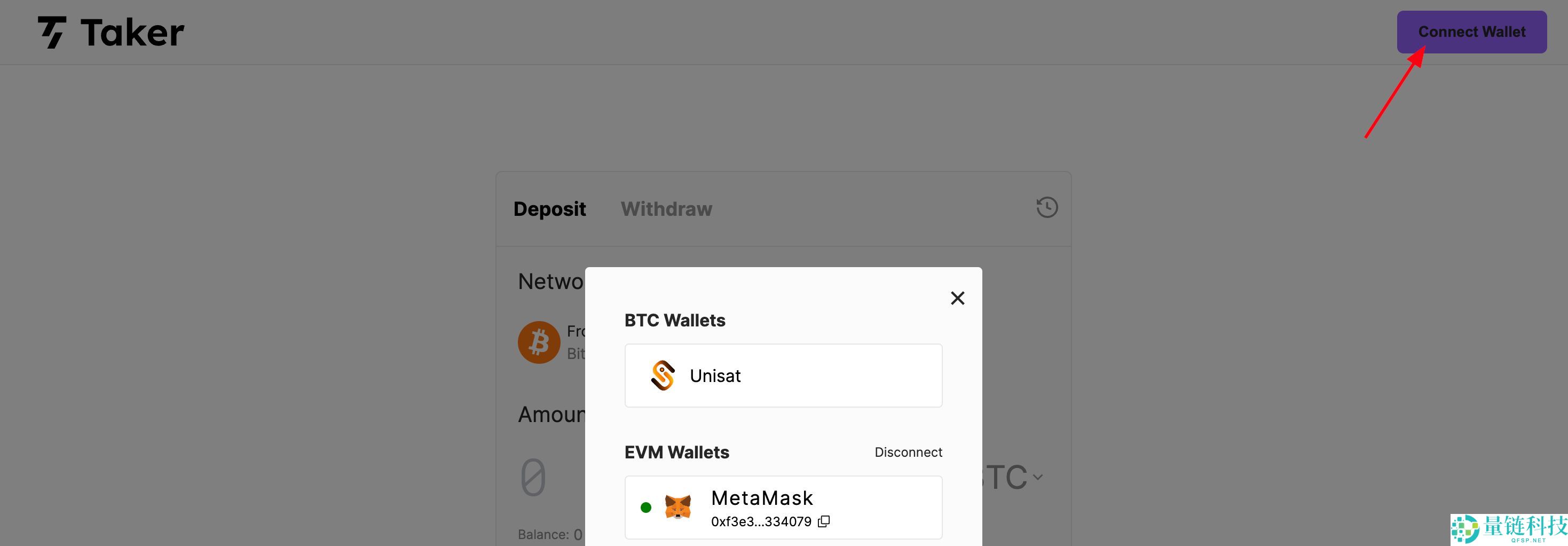Click the amount input field showing 0

(x=533, y=477)
